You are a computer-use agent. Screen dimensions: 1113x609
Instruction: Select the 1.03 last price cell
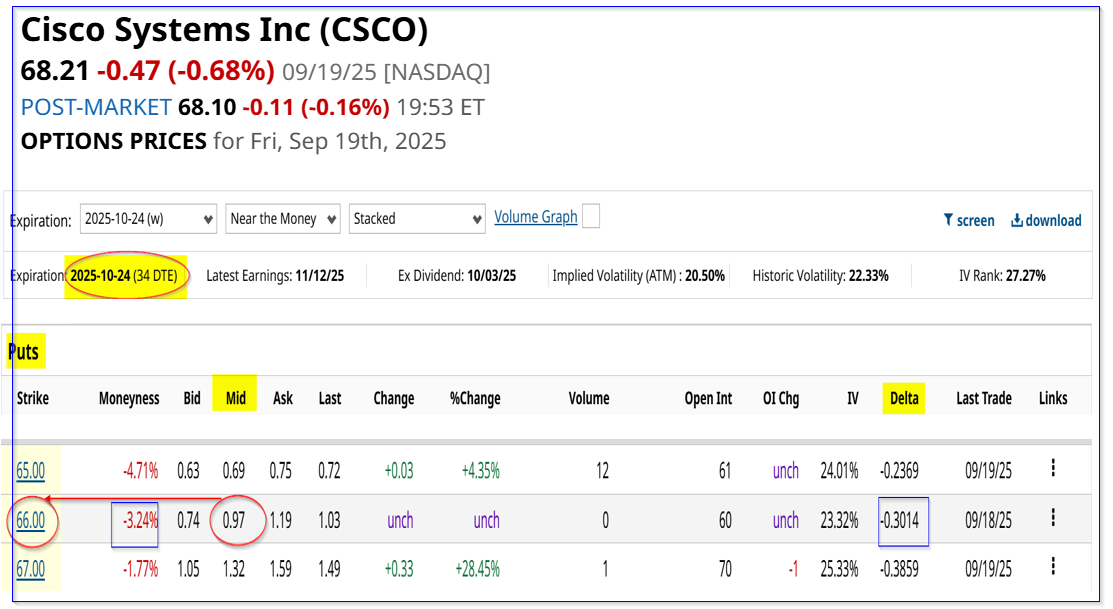point(329,520)
